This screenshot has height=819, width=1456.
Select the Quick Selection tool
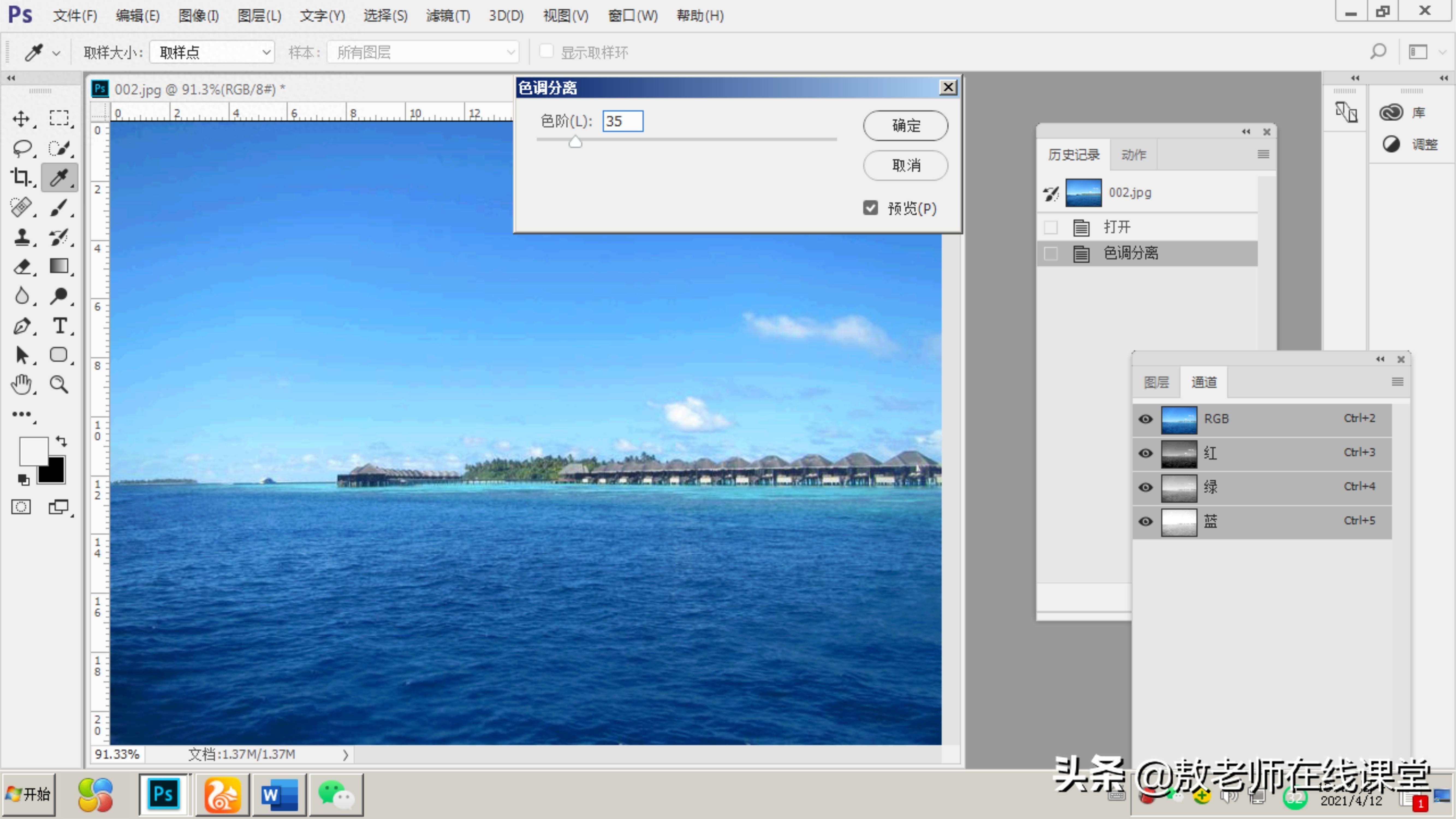pos(59,148)
